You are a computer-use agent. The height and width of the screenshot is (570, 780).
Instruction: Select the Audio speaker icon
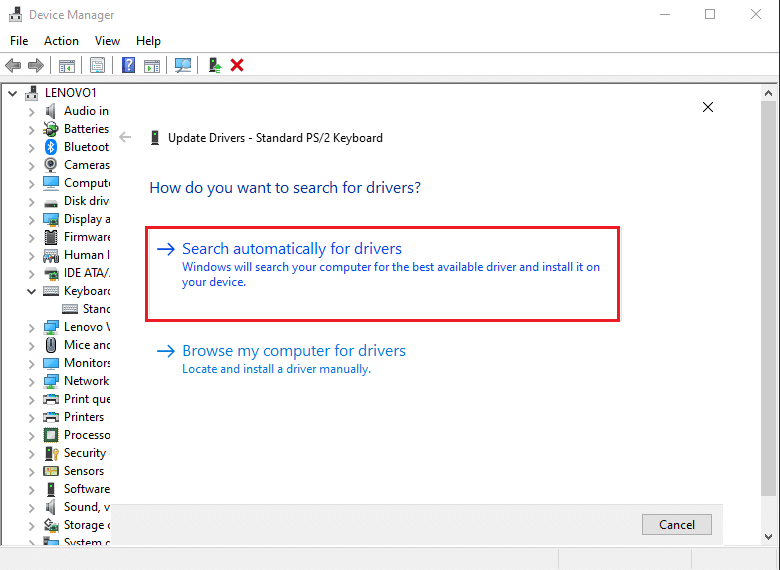(50, 110)
